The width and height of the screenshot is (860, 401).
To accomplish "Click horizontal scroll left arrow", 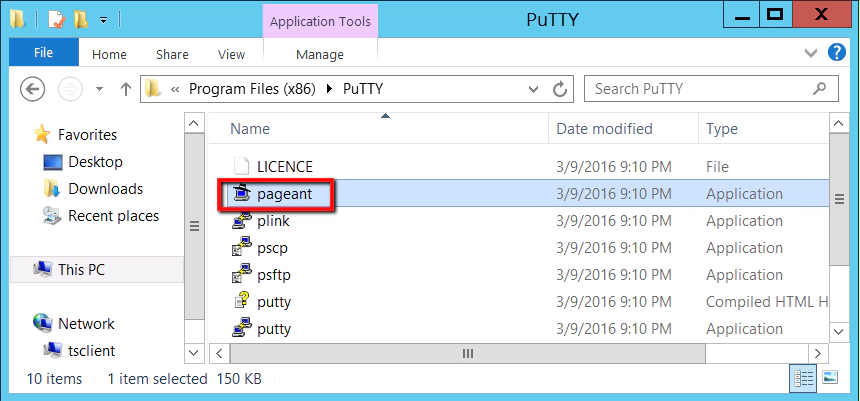I will click(219, 353).
